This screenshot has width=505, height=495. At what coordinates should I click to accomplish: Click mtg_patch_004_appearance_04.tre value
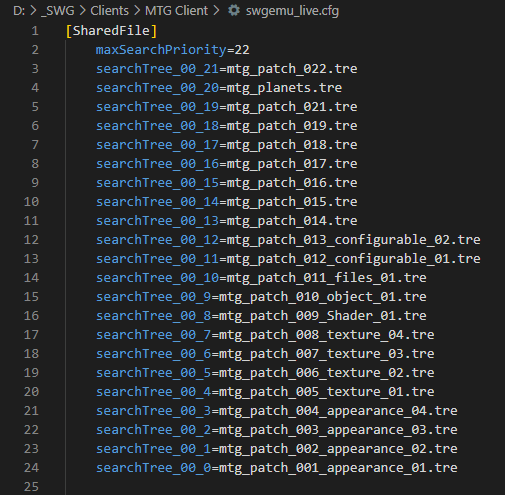coord(338,411)
